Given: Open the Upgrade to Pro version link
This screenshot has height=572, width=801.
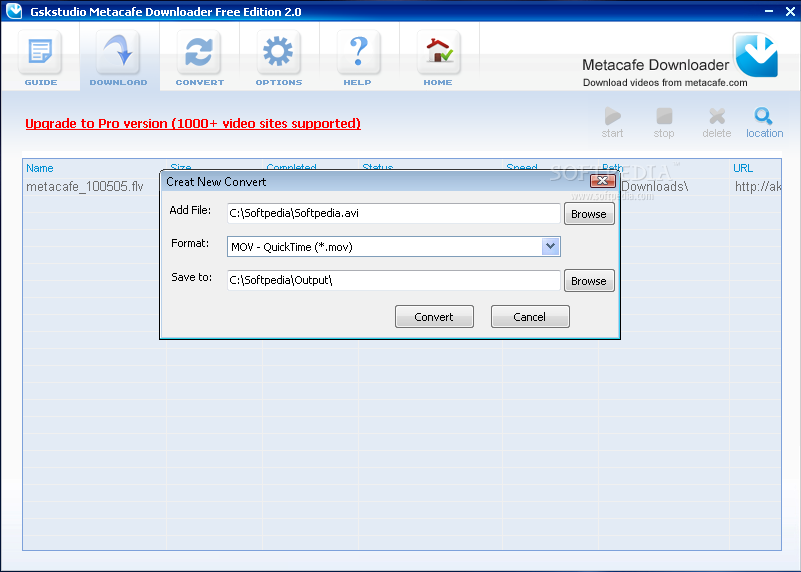Looking at the screenshot, I should tap(193, 124).
